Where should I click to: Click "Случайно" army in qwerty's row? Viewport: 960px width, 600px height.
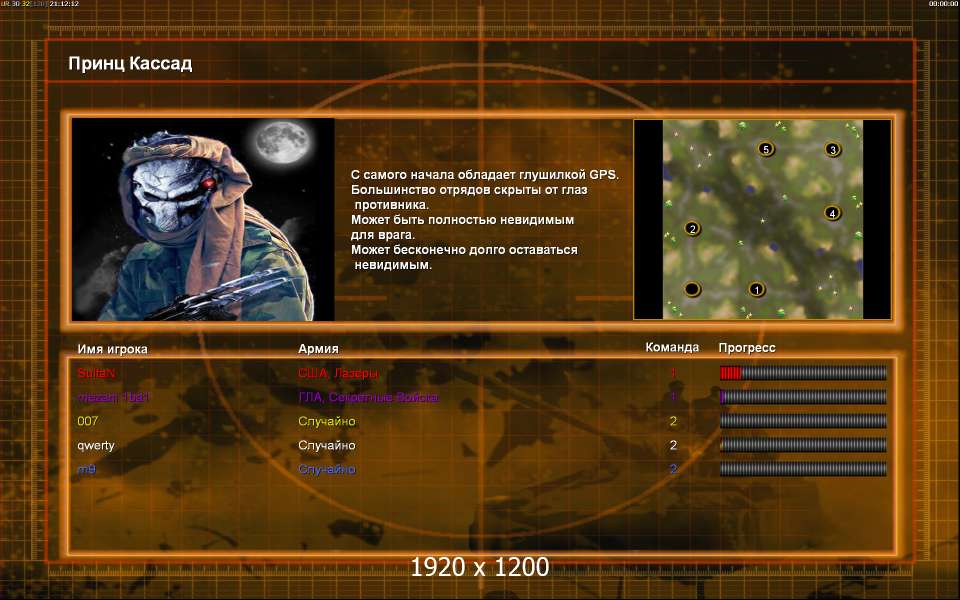tap(327, 445)
